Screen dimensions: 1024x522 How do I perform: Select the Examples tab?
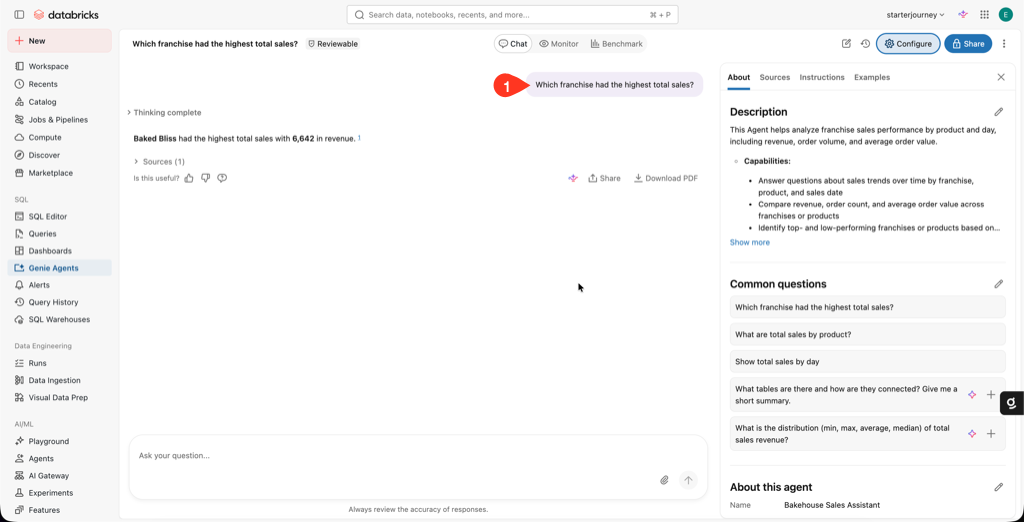pyautogui.click(x=872, y=77)
